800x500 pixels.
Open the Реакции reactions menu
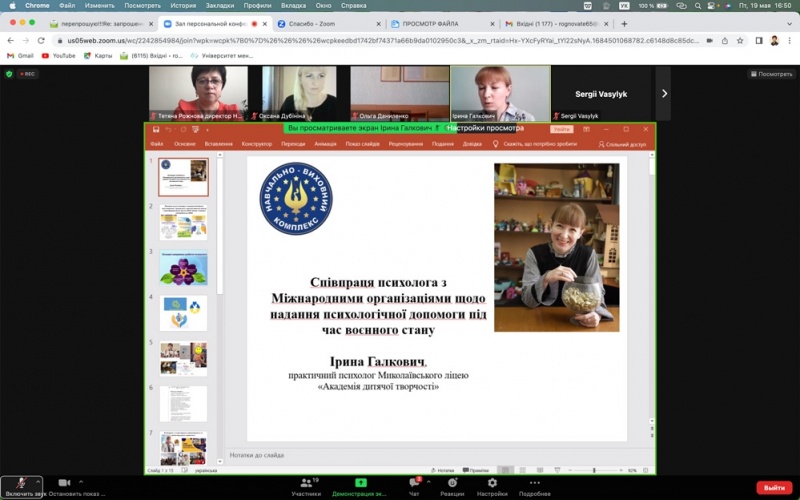tap(452, 484)
